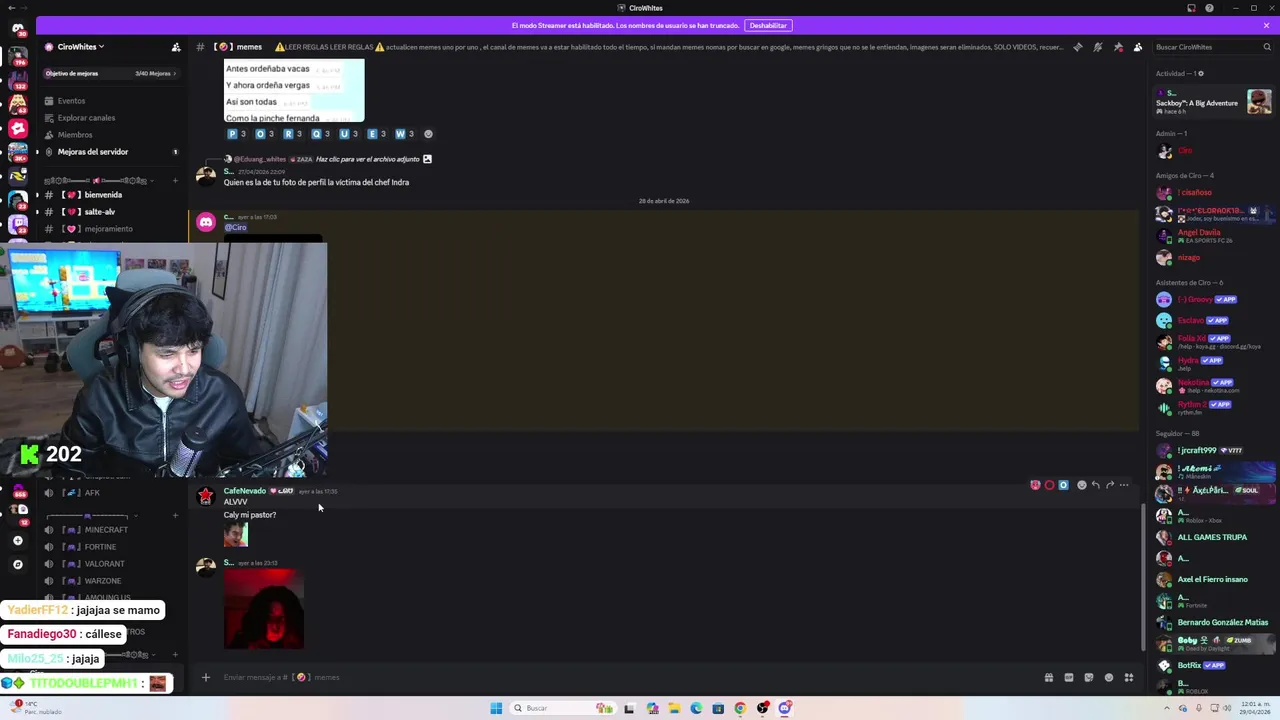Open Bernardo González Matias member profile
Viewport: 1280px width, 720px height.
[x=1212, y=622]
